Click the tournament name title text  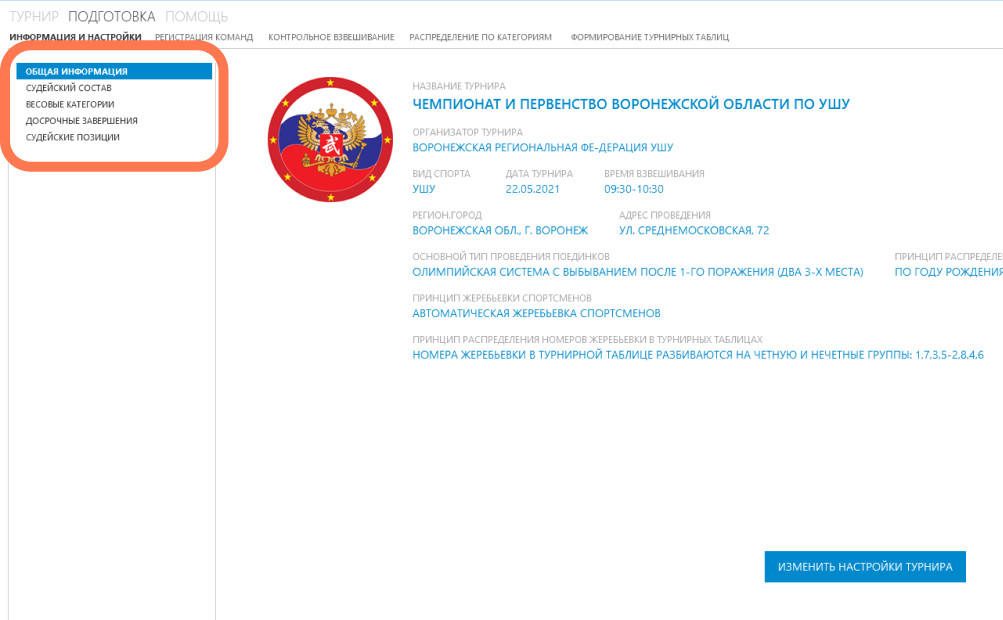point(630,105)
